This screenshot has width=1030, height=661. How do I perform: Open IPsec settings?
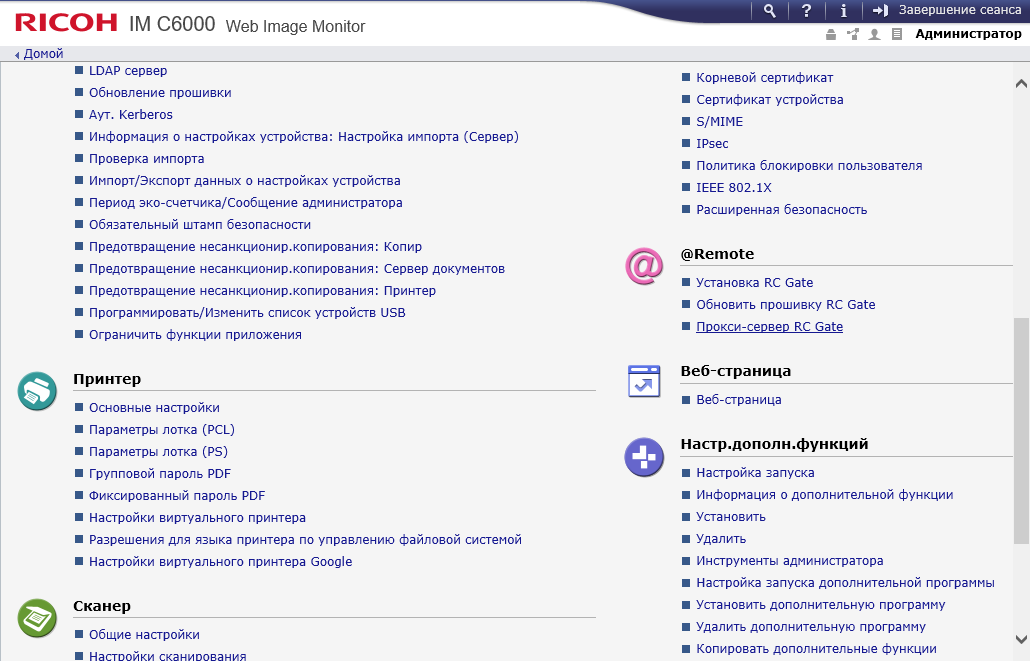(x=712, y=144)
